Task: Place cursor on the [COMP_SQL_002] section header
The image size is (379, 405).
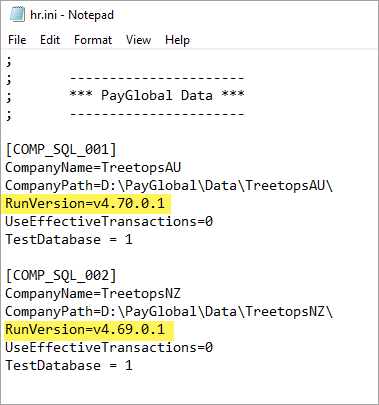Action: coord(61,275)
